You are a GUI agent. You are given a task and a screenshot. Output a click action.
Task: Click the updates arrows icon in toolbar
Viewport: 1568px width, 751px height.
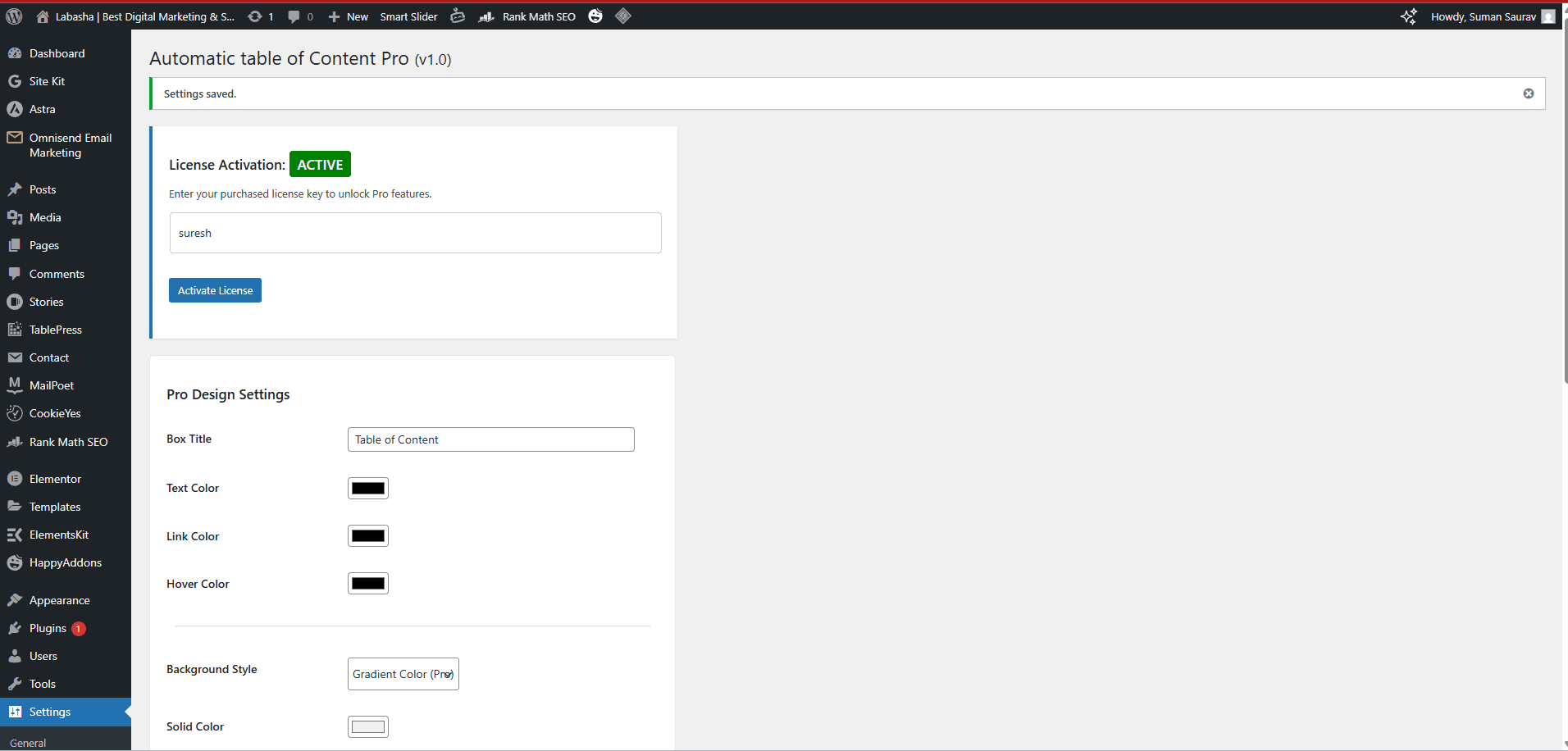[x=255, y=16]
